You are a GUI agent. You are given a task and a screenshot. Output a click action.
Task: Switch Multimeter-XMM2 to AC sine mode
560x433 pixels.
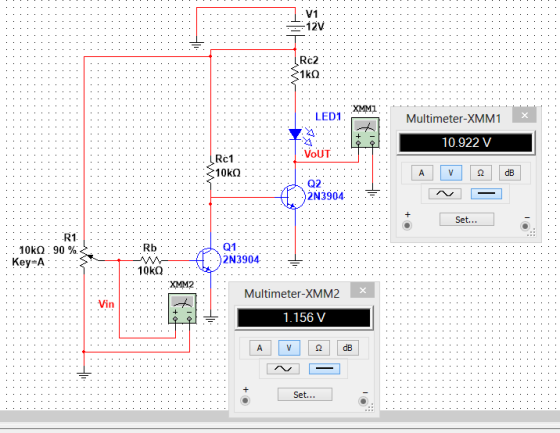(x=283, y=369)
